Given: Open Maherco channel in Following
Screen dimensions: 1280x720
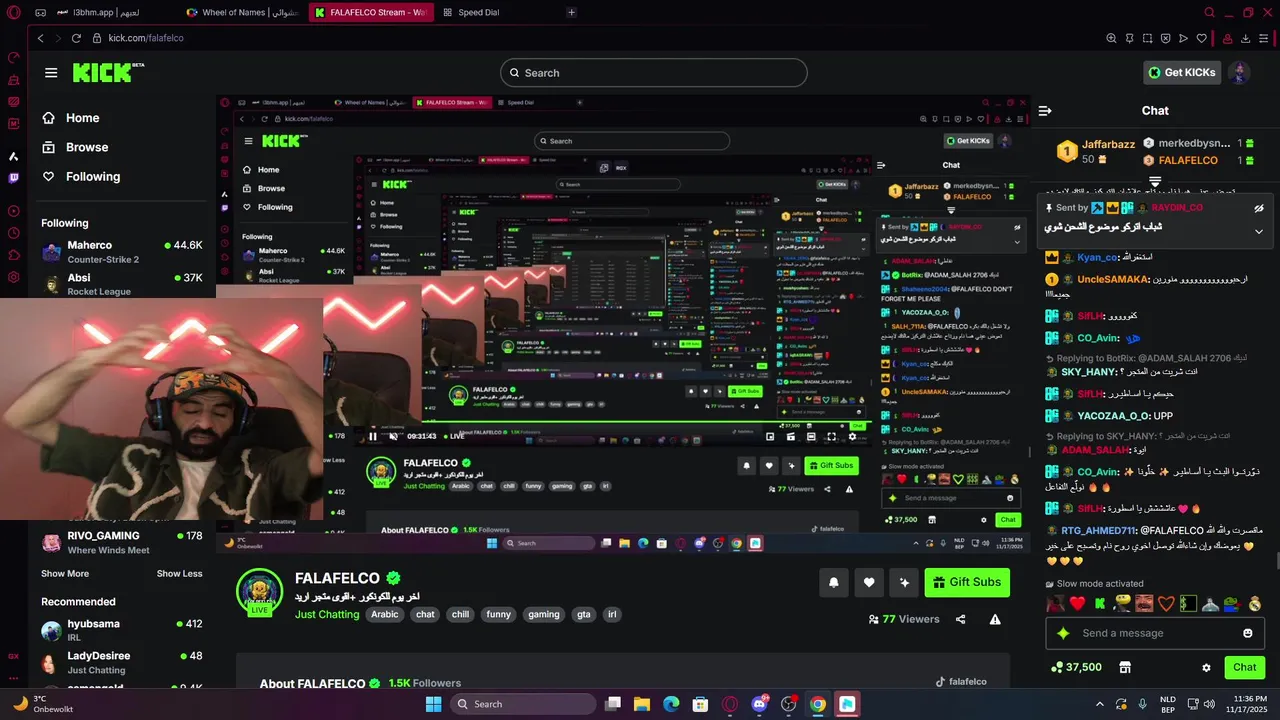Looking at the screenshot, I should (x=122, y=251).
